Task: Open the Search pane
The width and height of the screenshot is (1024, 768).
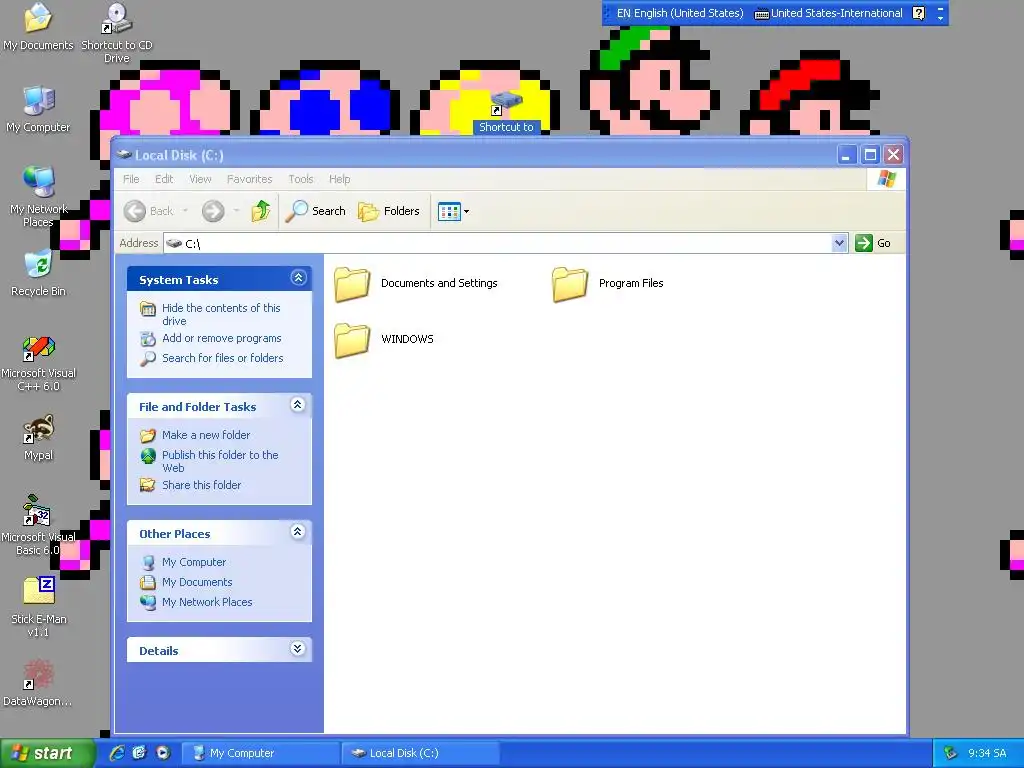Action: pos(316,211)
